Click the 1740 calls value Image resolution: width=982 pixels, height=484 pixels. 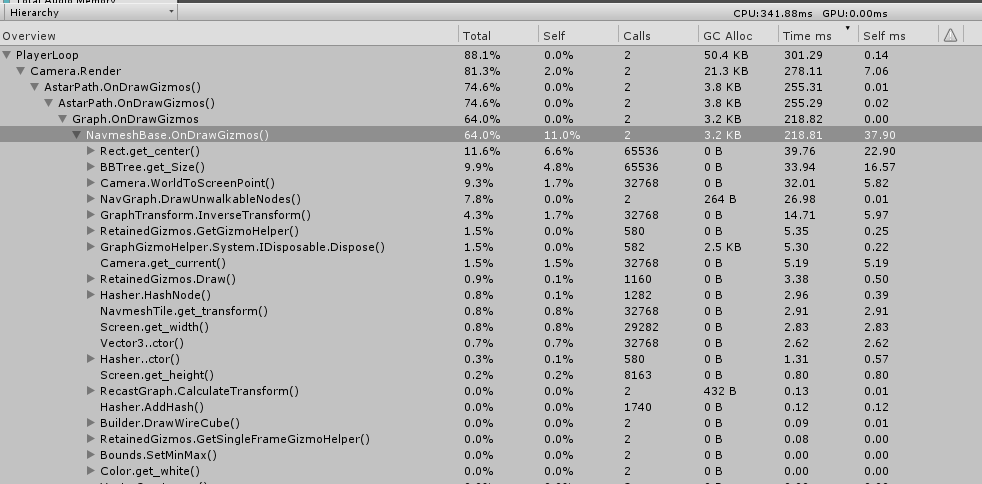point(638,407)
